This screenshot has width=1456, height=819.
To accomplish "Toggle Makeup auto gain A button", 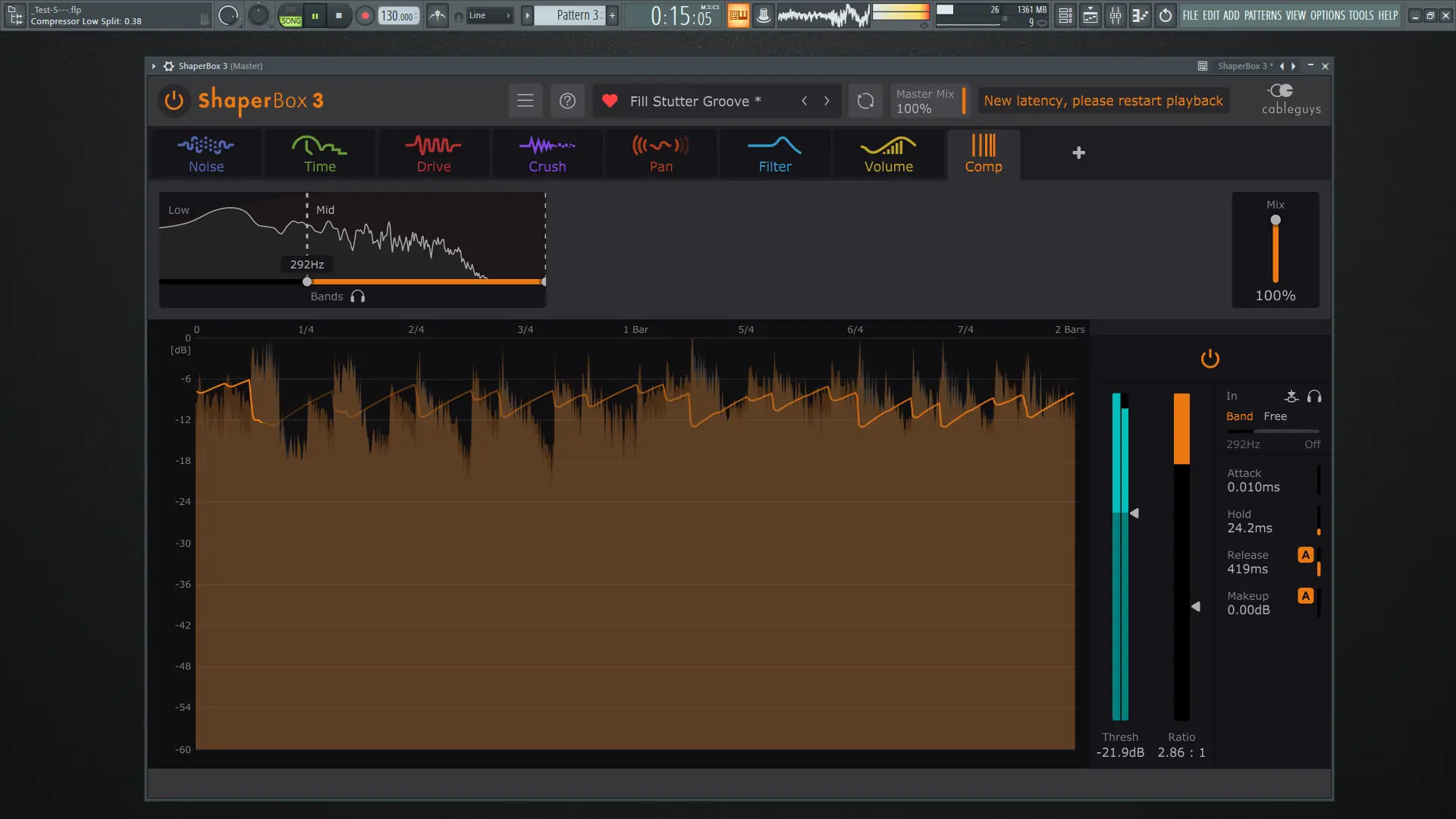I will [x=1305, y=596].
